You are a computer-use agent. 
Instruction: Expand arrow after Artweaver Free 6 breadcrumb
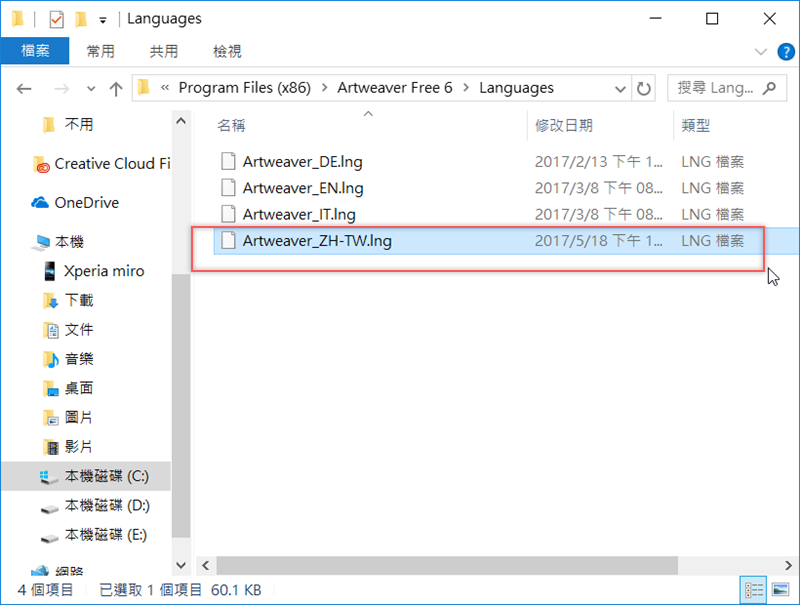(x=466, y=88)
